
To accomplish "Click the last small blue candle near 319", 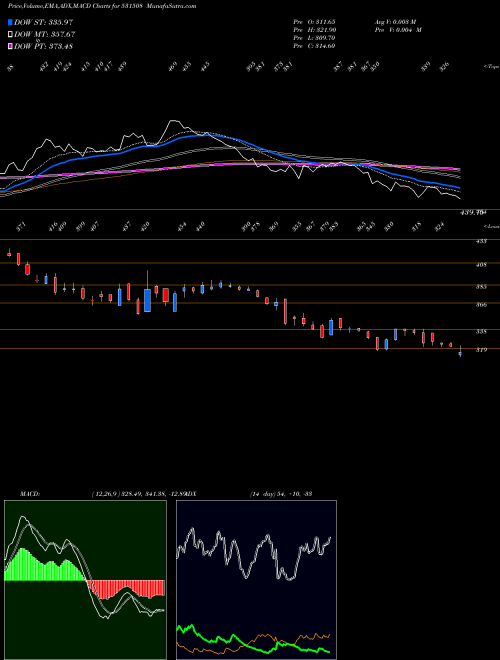I will coord(460,353).
